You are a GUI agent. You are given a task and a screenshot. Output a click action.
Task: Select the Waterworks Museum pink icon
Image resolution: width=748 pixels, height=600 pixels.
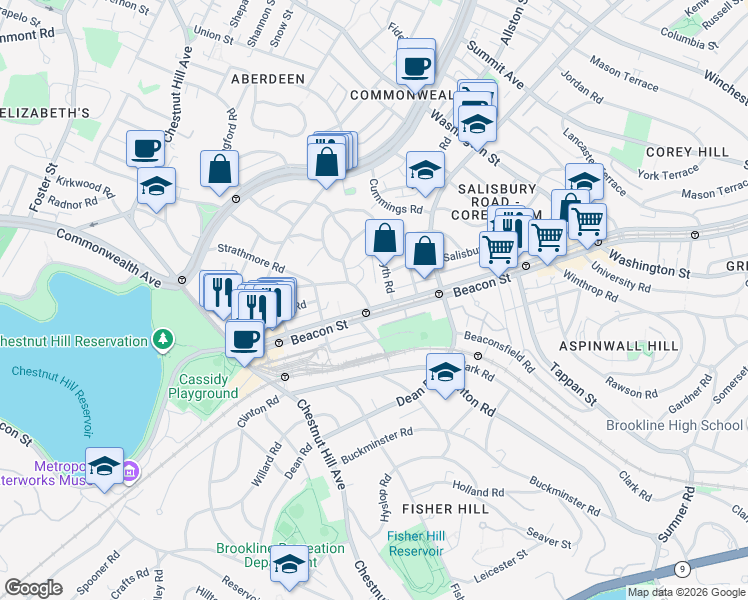coord(130,472)
